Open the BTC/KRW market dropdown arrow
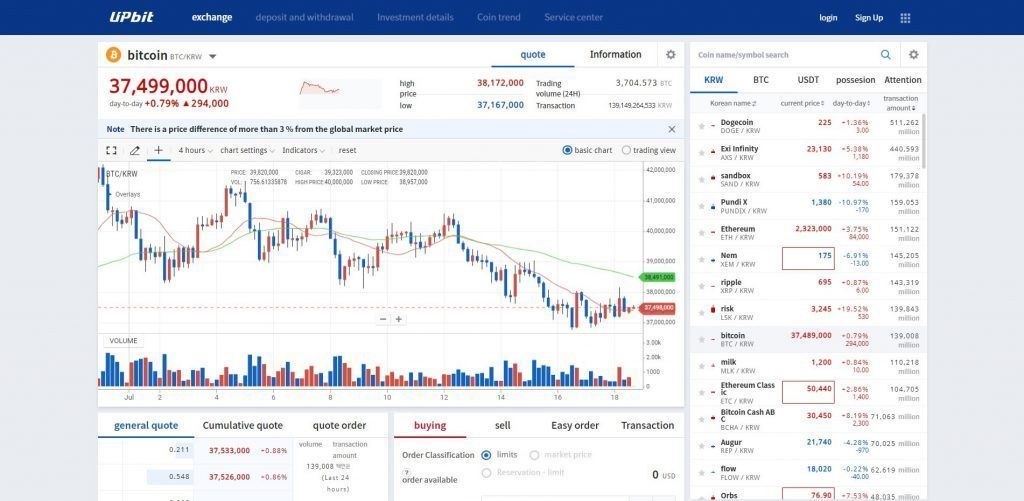This screenshot has height=501, width=1024. [x=212, y=56]
